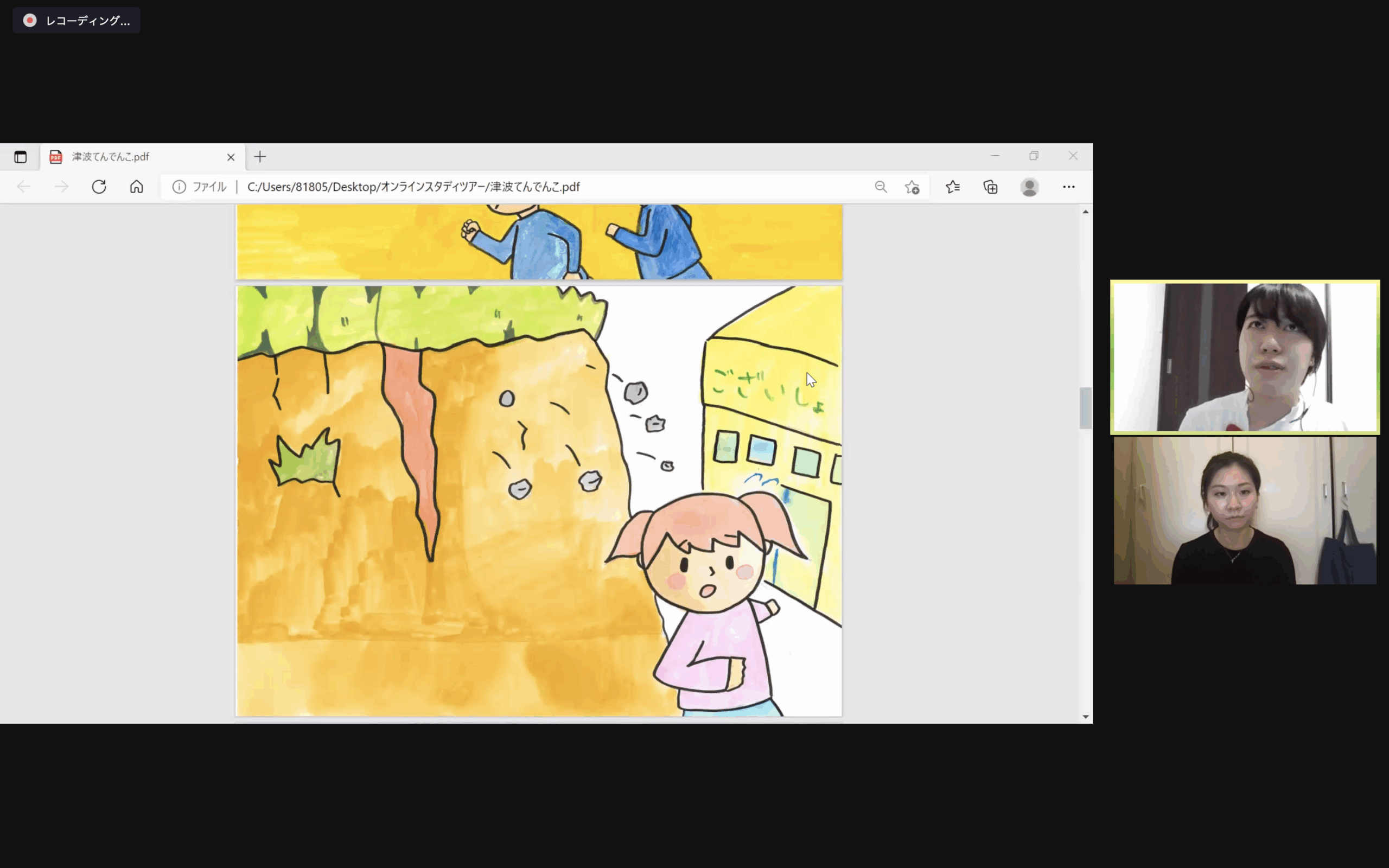The width and height of the screenshot is (1389, 868).
Task: Click the vertical scrollbar thumb
Action: click(x=1085, y=407)
